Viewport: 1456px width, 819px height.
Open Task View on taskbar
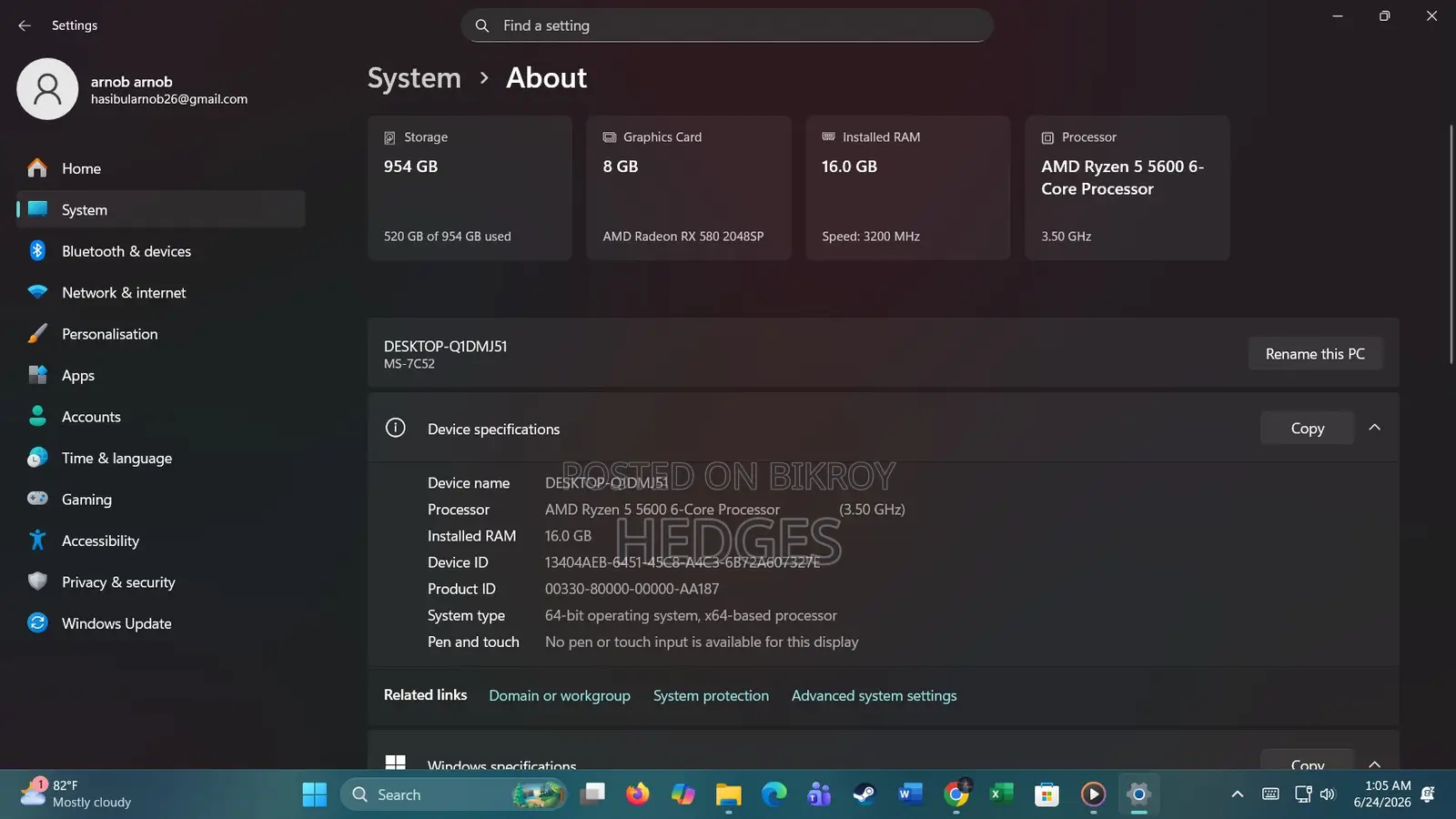(x=593, y=794)
